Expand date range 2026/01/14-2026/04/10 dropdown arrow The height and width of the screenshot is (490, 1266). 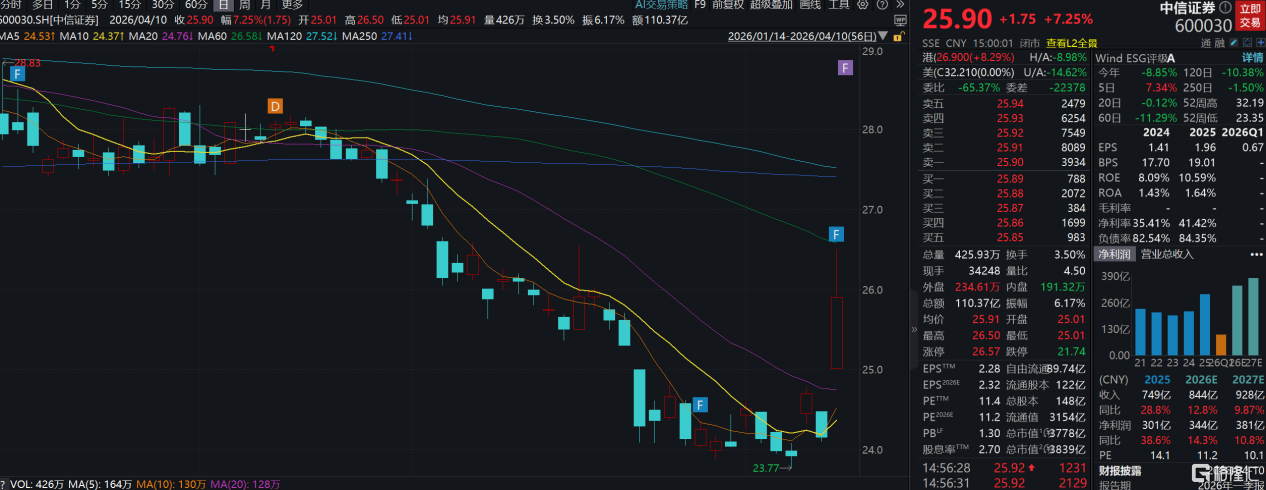[x=882, y=36]
